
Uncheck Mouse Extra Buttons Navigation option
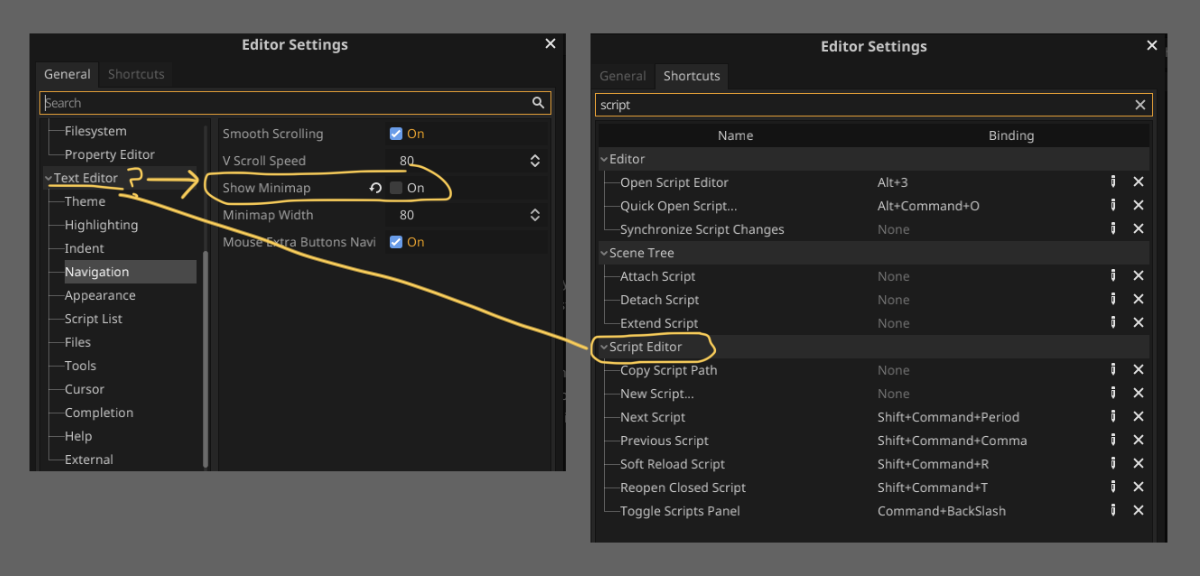tap(396, 241)
